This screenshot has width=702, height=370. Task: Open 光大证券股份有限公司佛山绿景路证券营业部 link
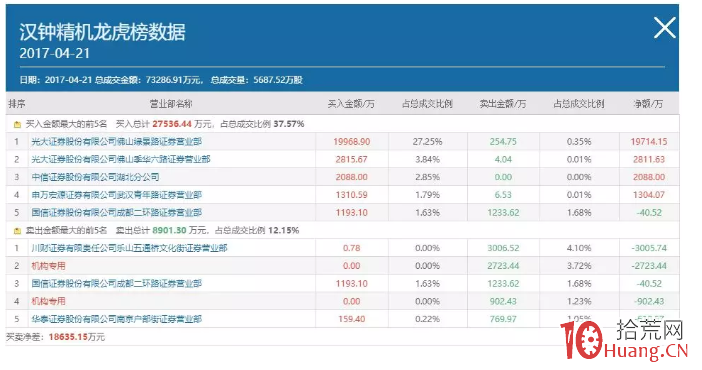(116, 142)
